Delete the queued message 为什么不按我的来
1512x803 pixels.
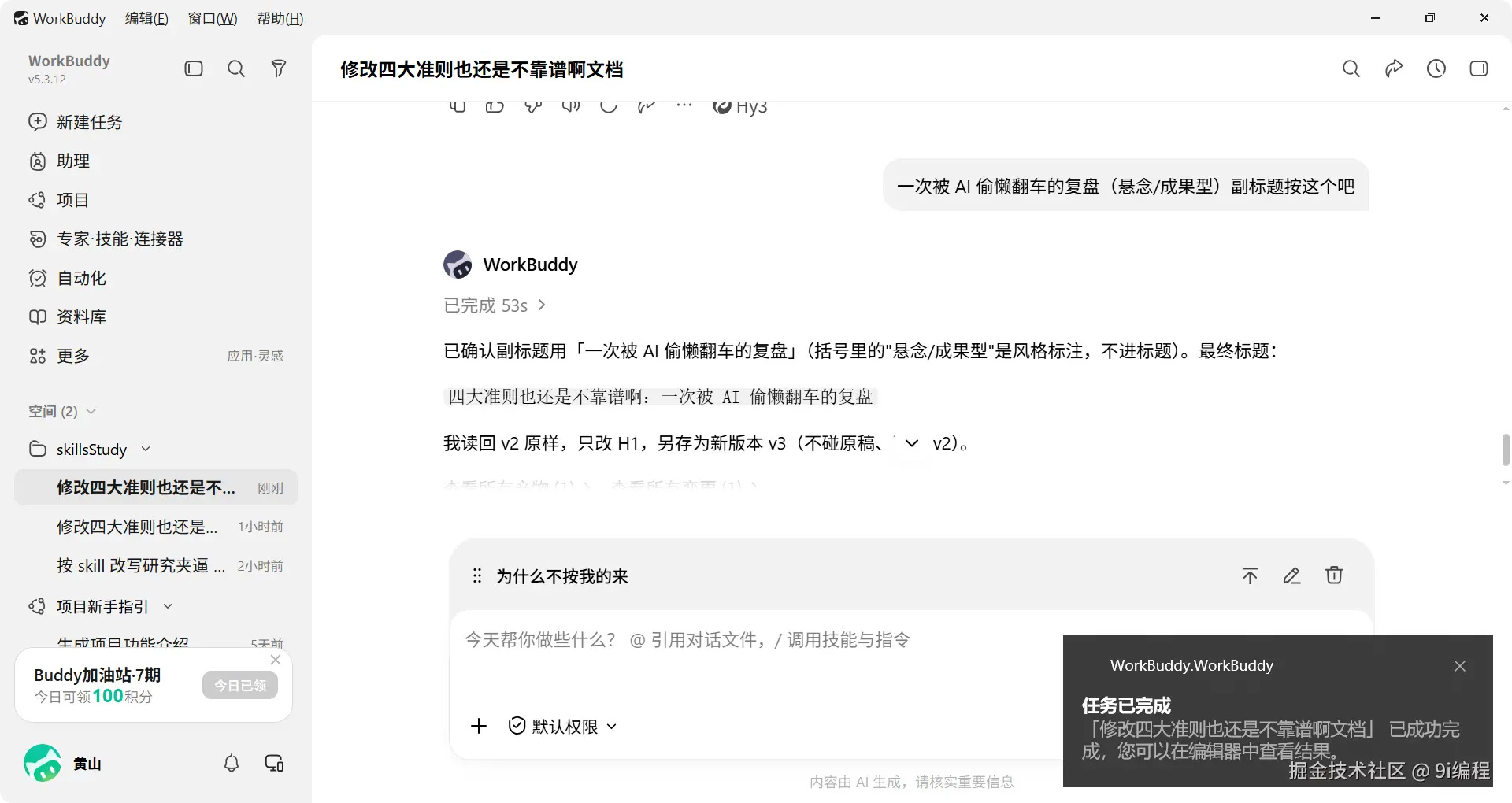[x=1334, y=575]
